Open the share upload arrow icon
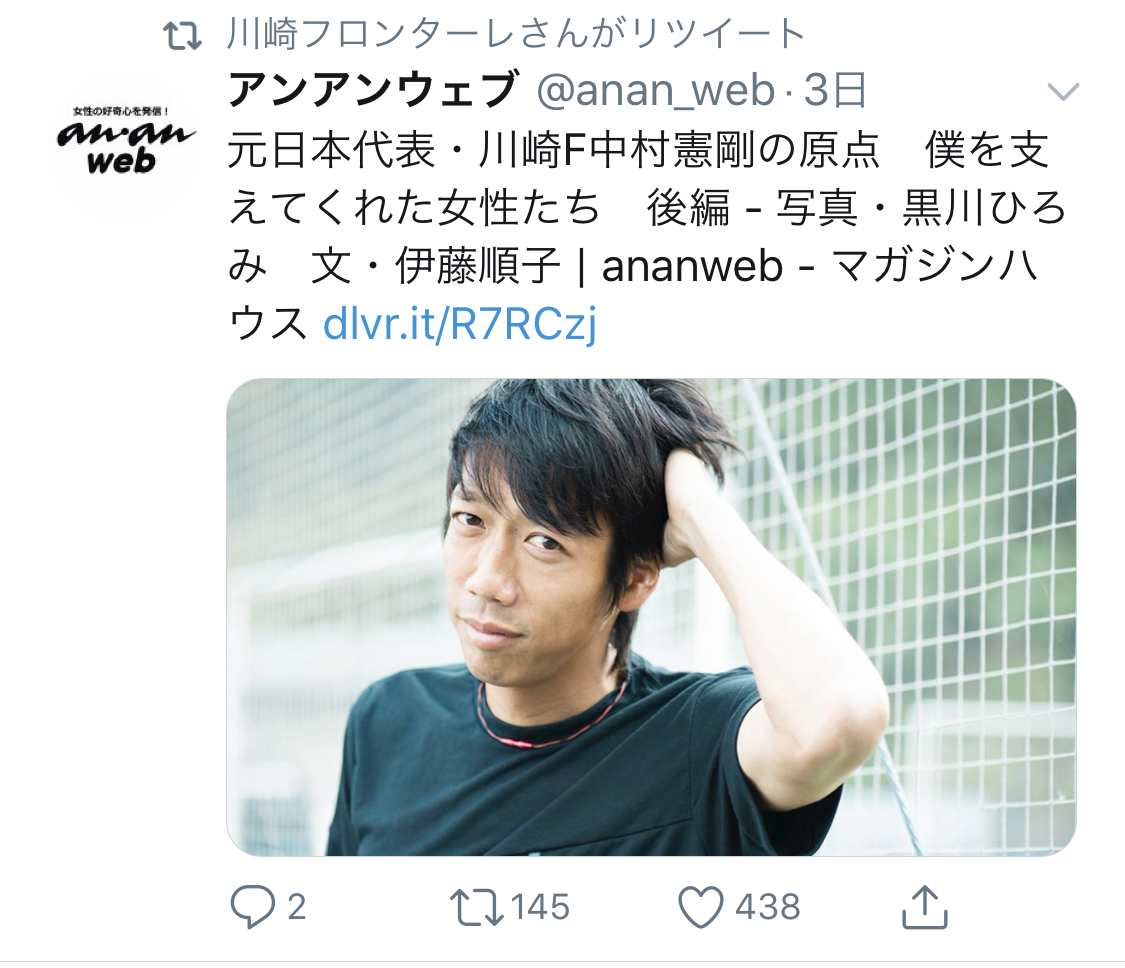 [925, 907]
